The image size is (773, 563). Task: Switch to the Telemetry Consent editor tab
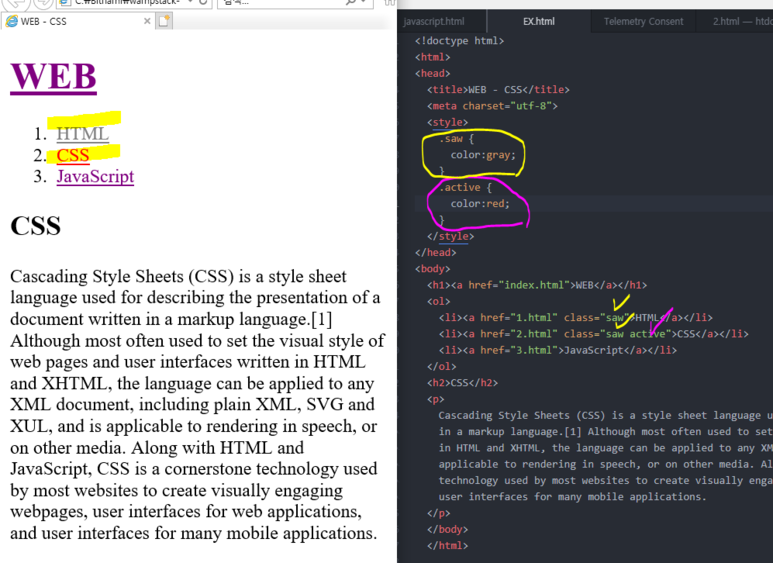click(643, 22)
